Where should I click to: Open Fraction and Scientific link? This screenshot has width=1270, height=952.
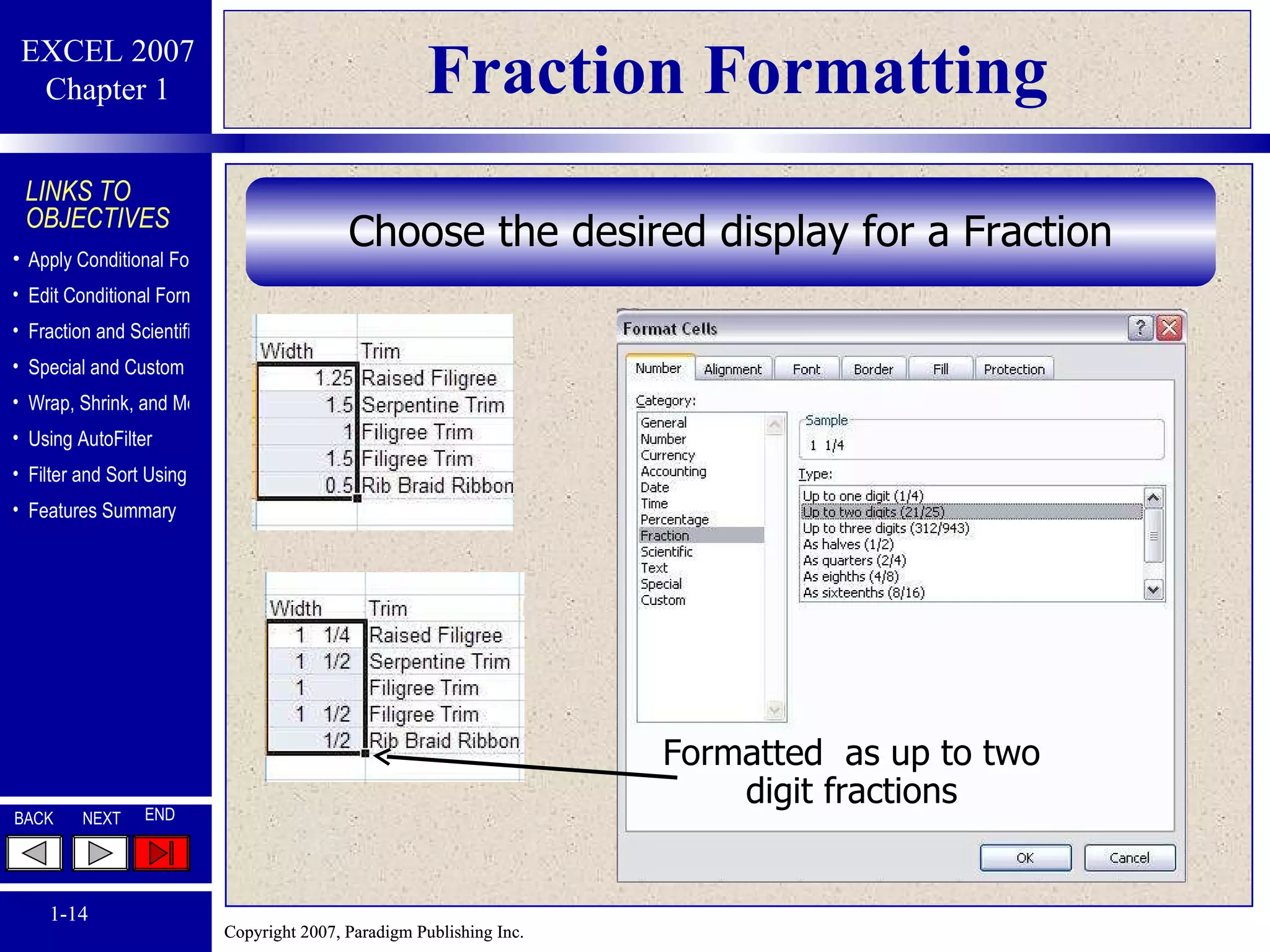109,332
